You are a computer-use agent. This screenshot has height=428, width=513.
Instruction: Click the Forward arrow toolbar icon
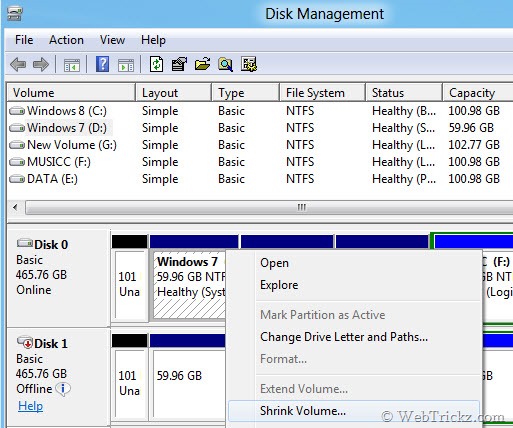pyautogui.click(x=41, y=64)
